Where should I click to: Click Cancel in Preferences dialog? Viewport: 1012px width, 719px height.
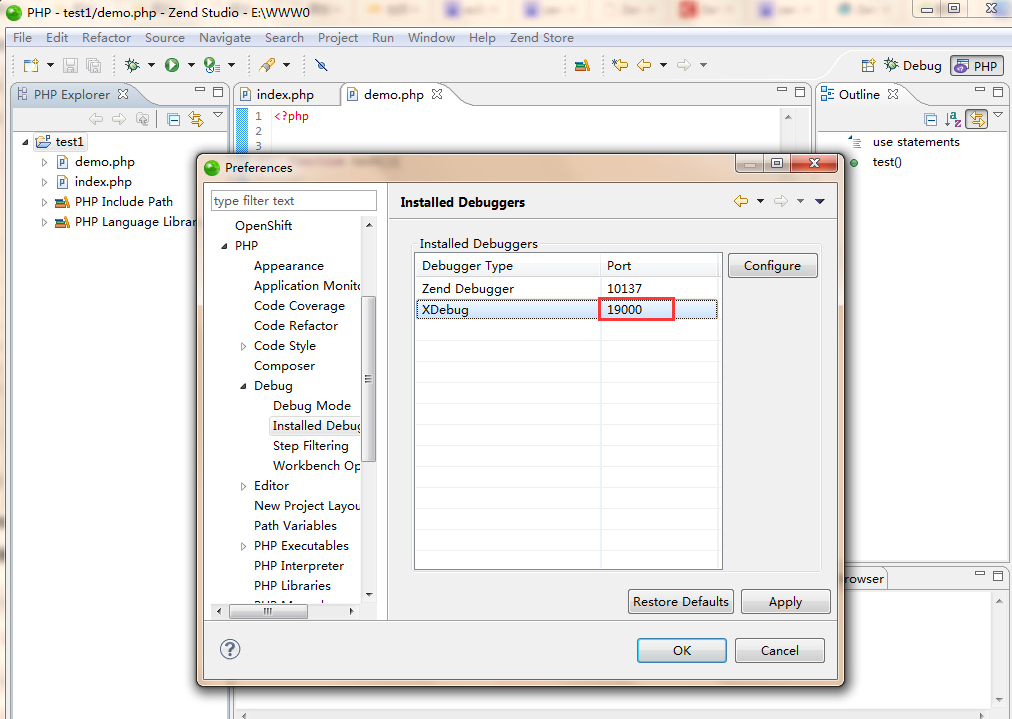click(x=779, y=651)
